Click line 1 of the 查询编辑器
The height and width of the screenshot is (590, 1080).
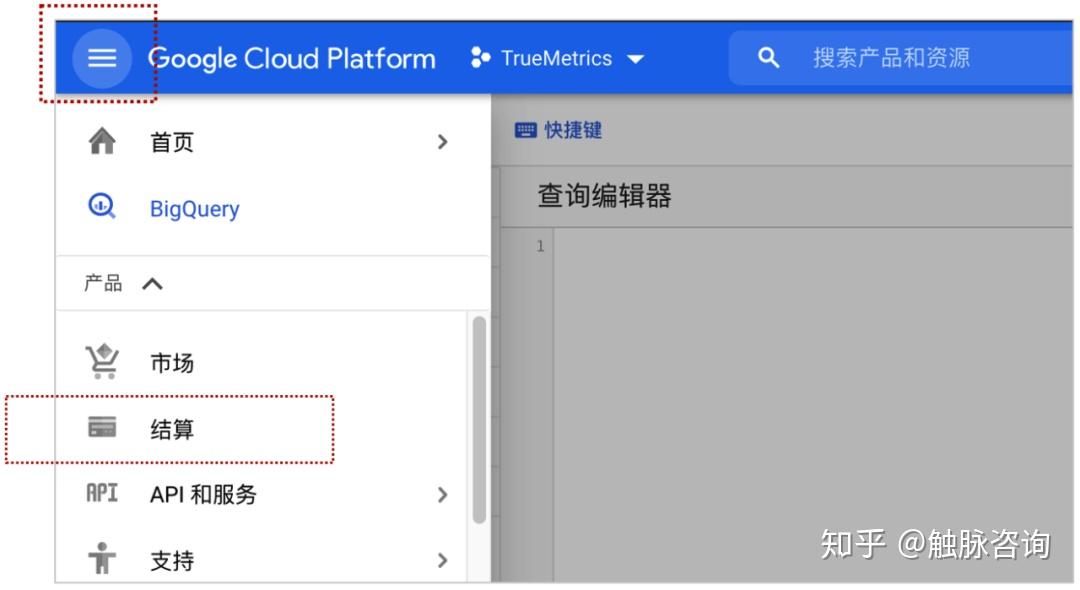point(700,243)
